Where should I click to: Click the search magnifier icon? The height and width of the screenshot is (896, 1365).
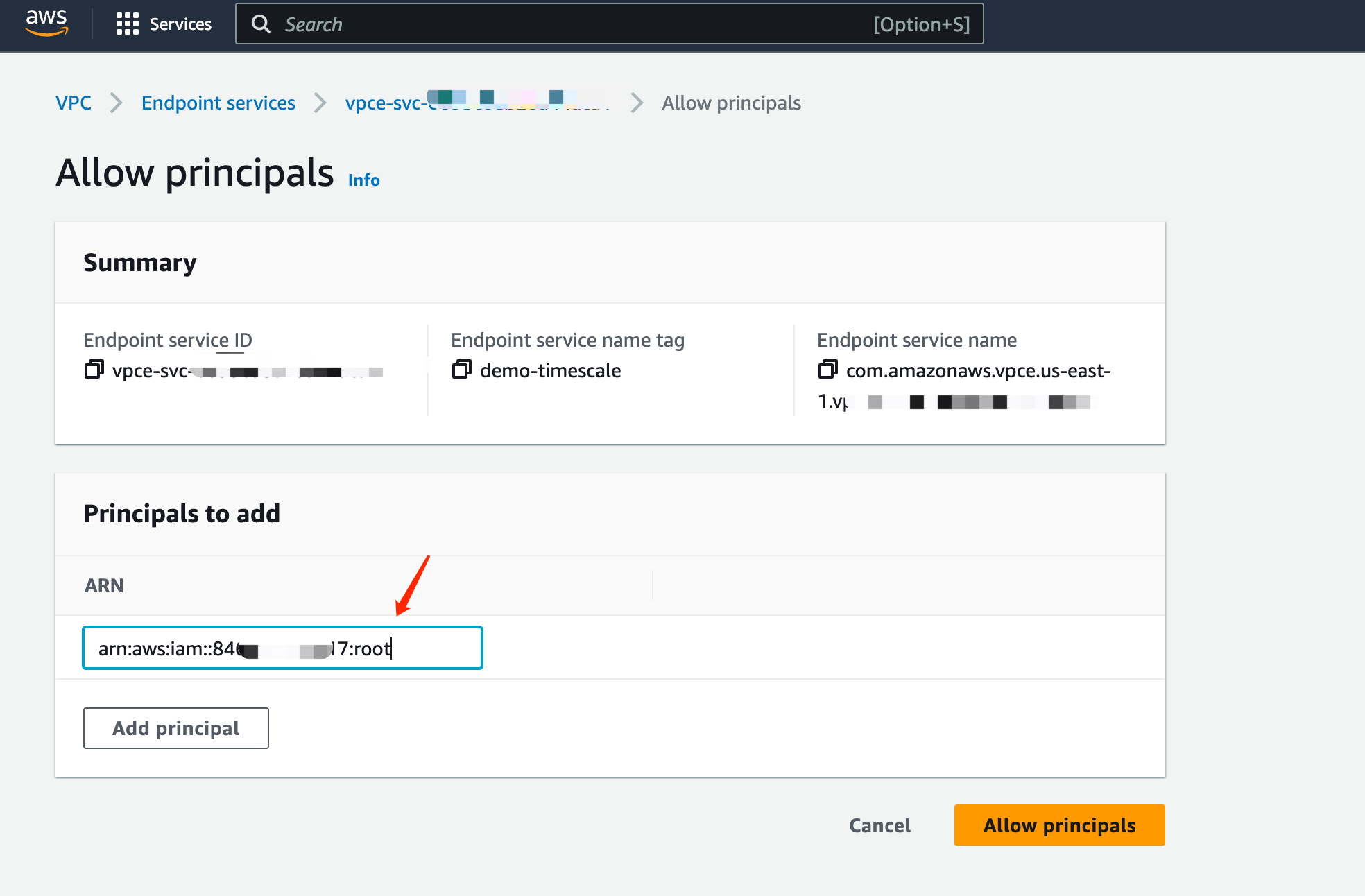[x=261, y=24]
